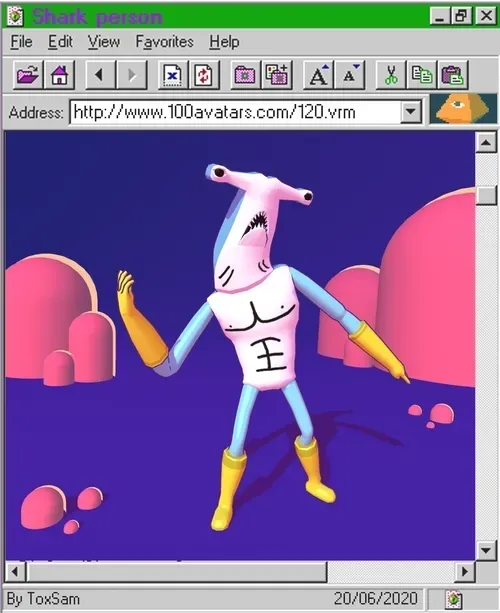Click the scissors Cut icon
This screenshot has height=613, width=500.
(x=391, y=74)
